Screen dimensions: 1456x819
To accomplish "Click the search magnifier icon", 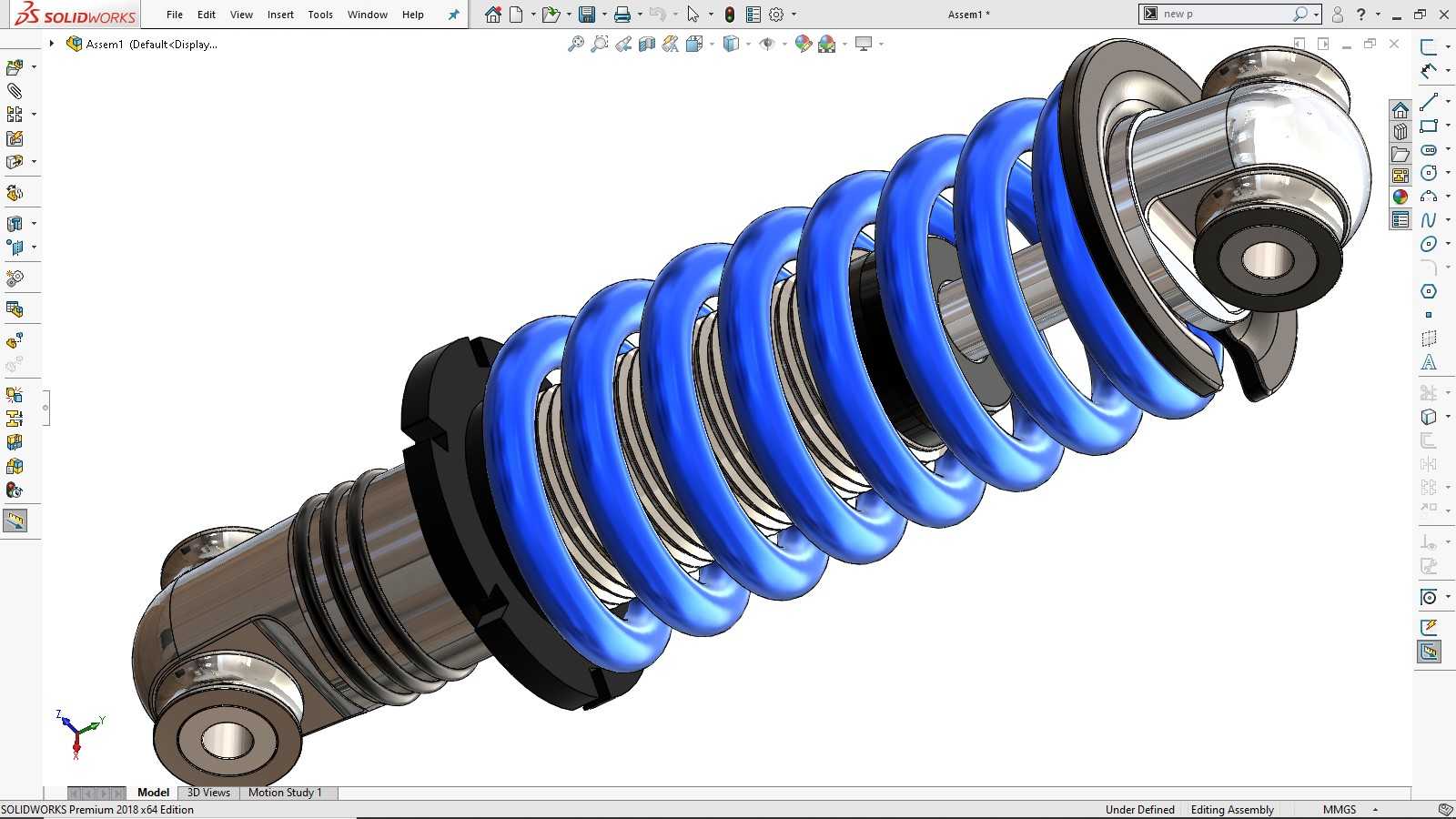I will 1300,14.
